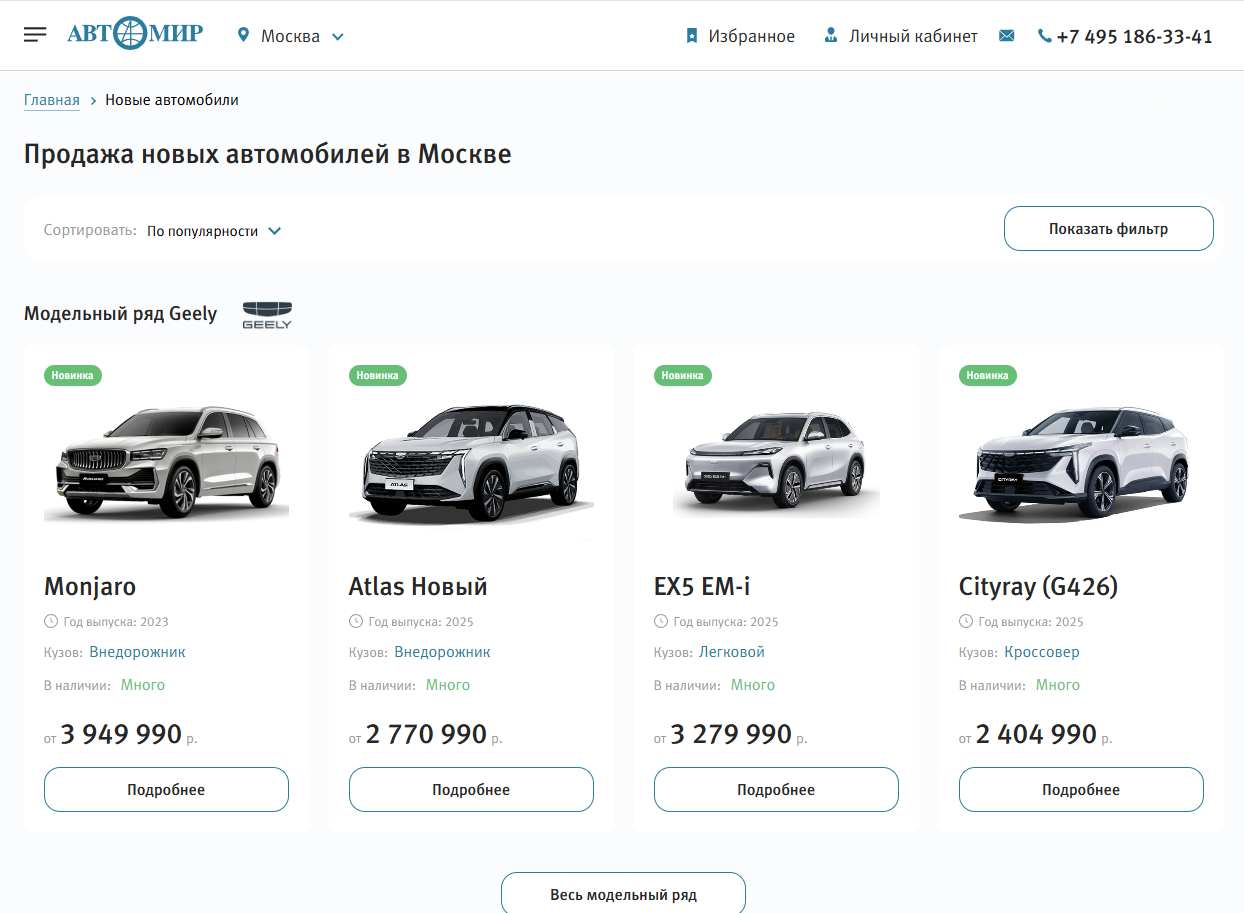1244x913 pixels.
Task: Click the location pin icon near Москва
Action: [243, 36]
